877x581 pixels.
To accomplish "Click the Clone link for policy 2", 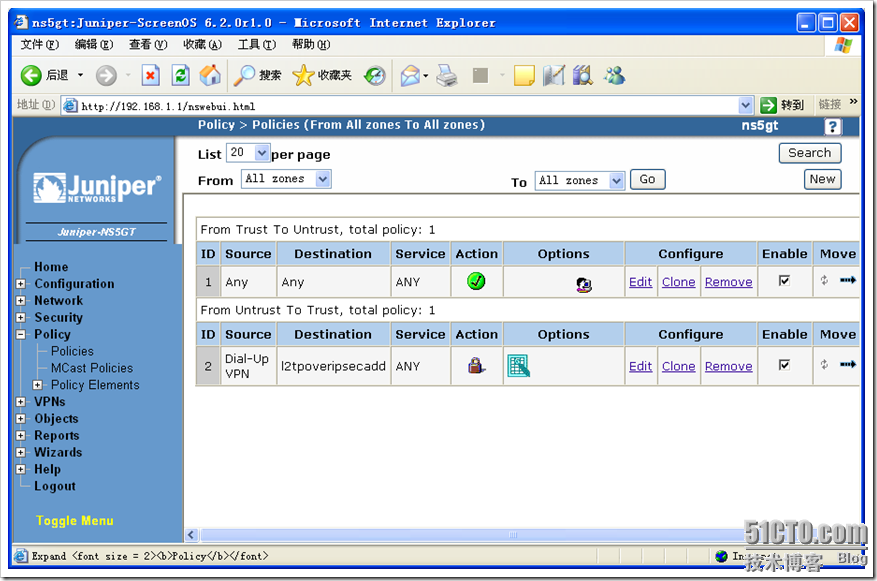I will click(x=678, y=366).
